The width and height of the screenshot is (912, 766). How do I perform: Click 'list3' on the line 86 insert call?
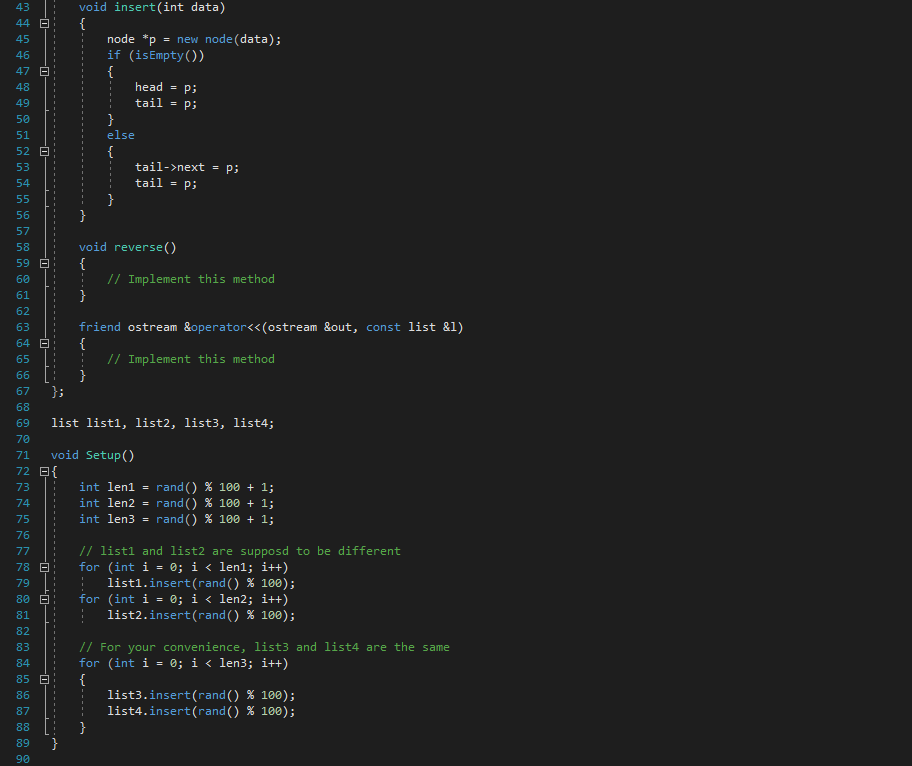tap(124, 695)
